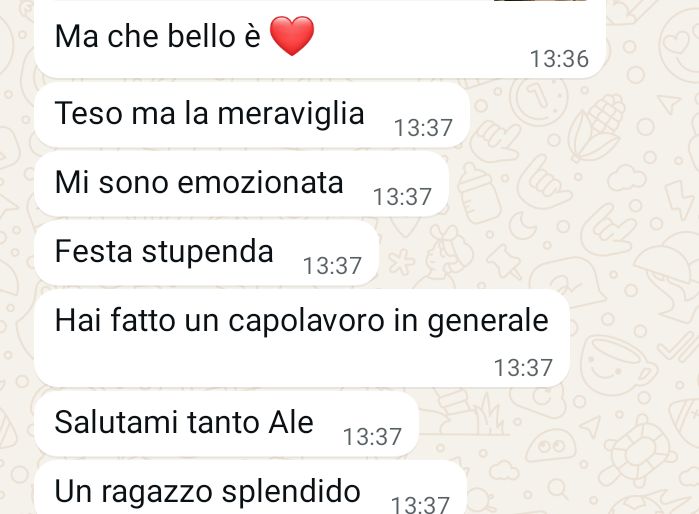The height and width of the screenshot is (514, 699).
Task: Open the partially visible photo above 'Ma che bello è'
Action: tap(540, 0)
